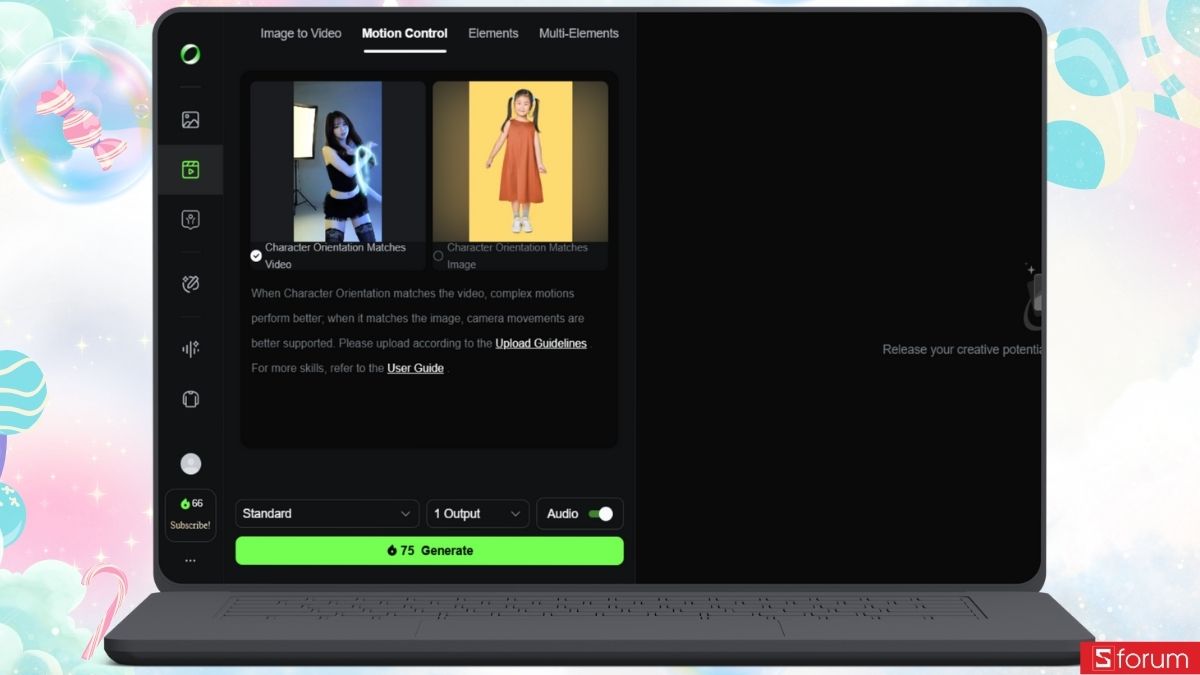Click the effects brush icon in the sidebar
Screen dimensions: 1200x675
coord(190,284)
